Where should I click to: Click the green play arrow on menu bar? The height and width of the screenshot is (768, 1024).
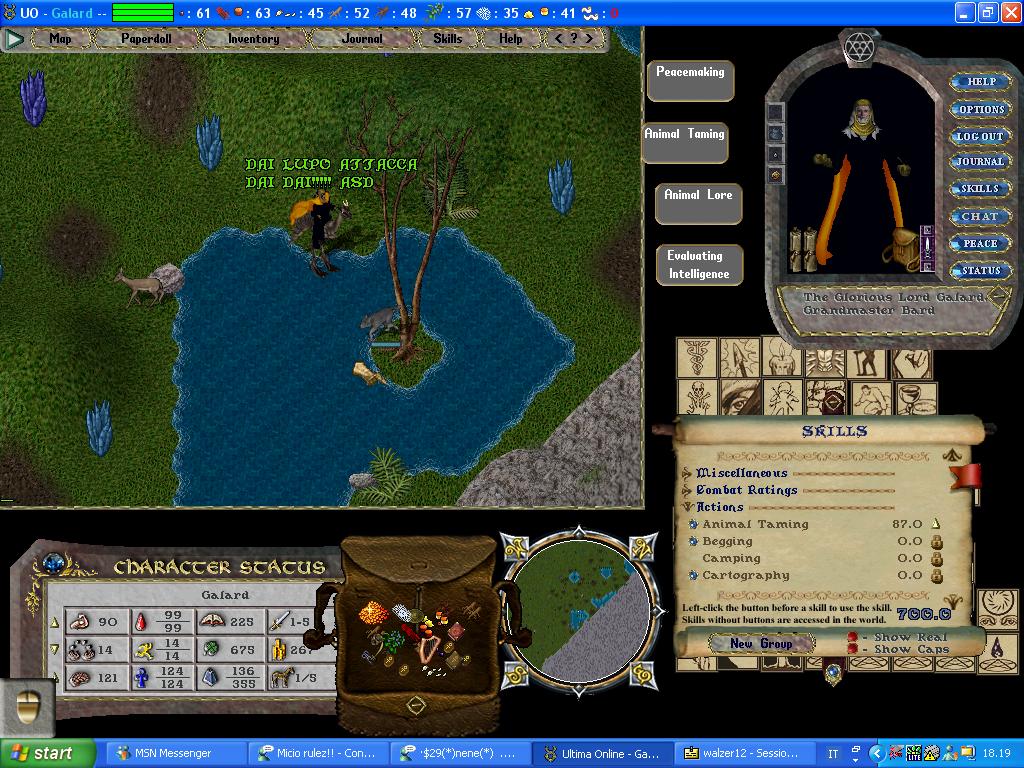pos(14,39)
